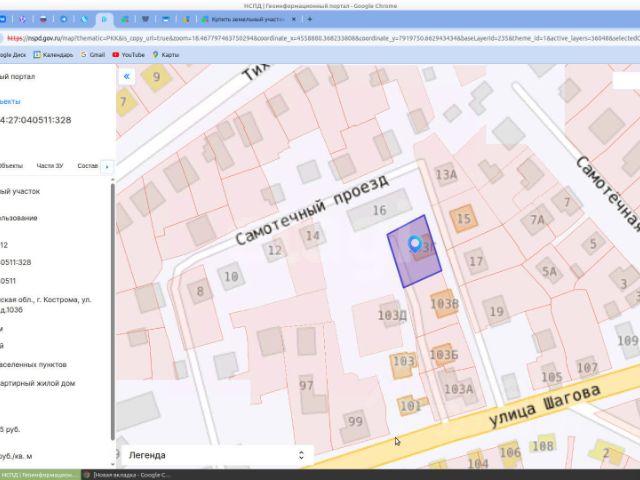The image size is (640, 480).
Task: Open the YouTube bookmark
Action: pos(129,55)
